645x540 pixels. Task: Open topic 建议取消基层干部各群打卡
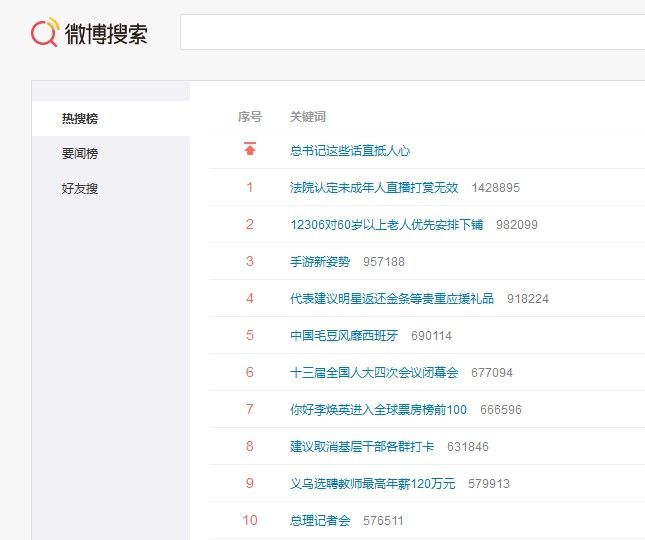362,447
